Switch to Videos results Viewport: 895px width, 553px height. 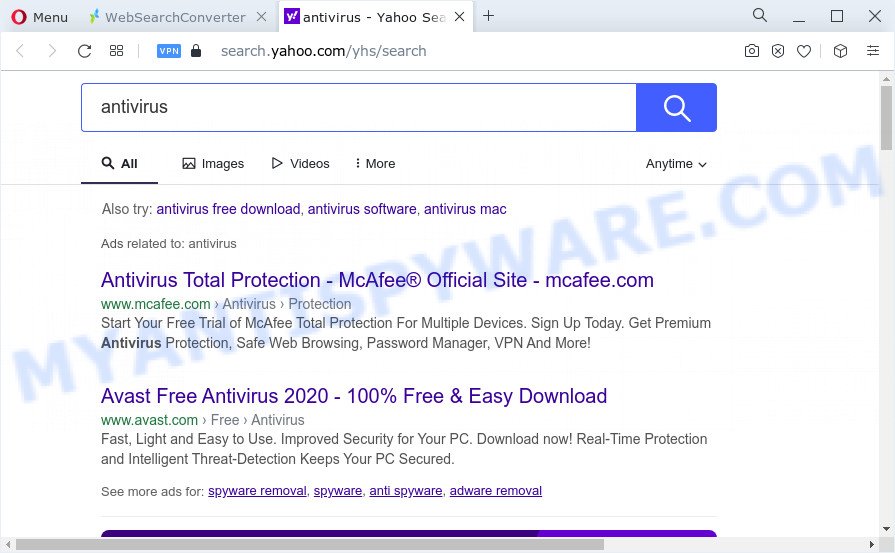(x=300, y=164)
